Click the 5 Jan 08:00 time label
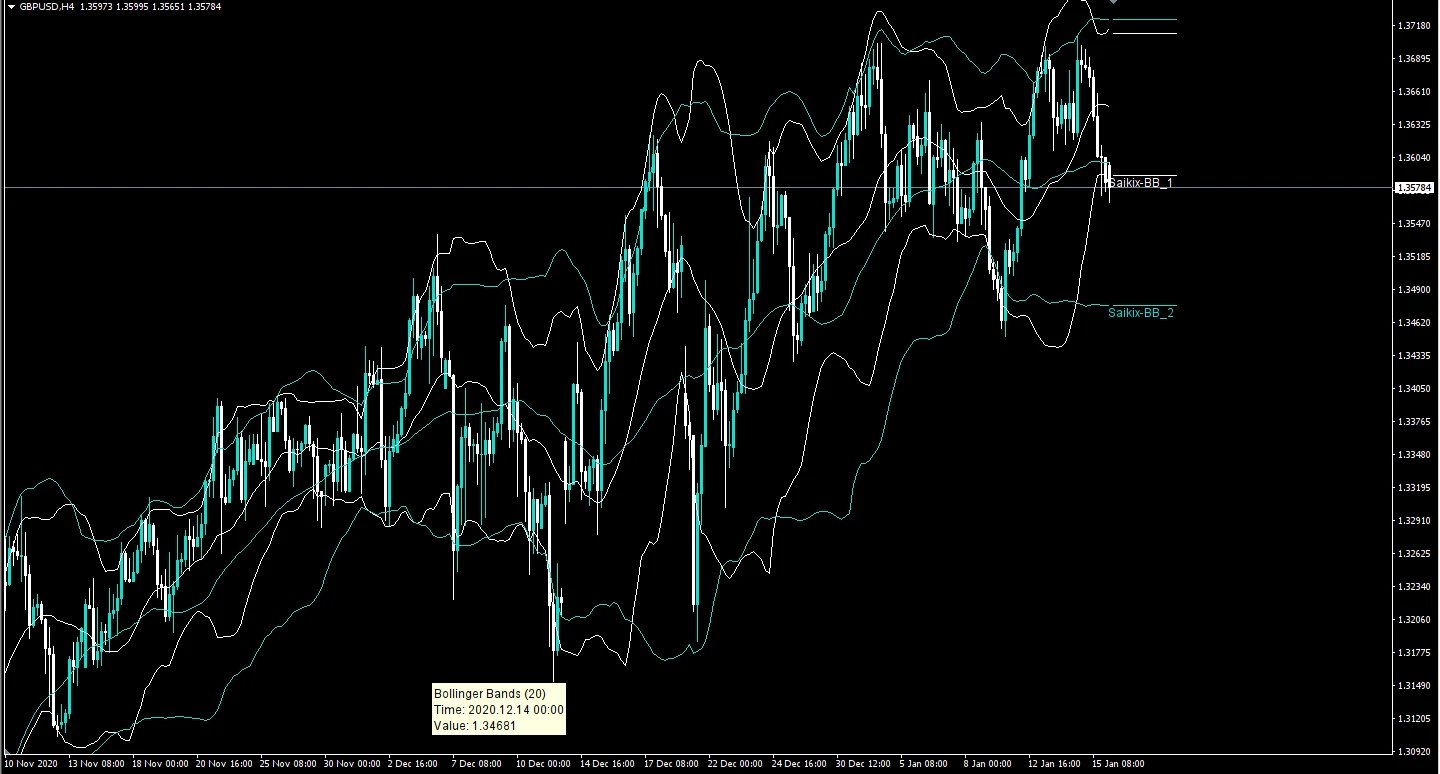 [x=923, y=764]
